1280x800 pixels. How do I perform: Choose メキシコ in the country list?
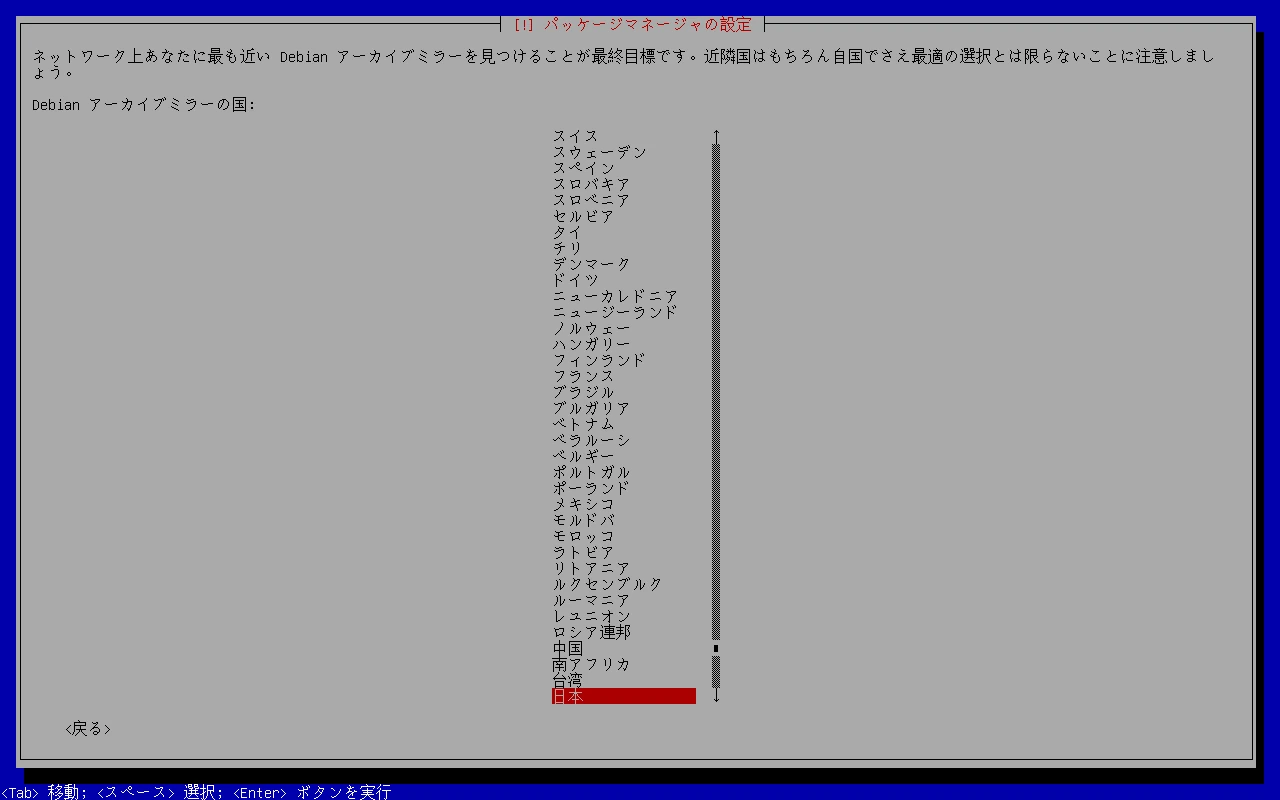(x=583, y=504)
